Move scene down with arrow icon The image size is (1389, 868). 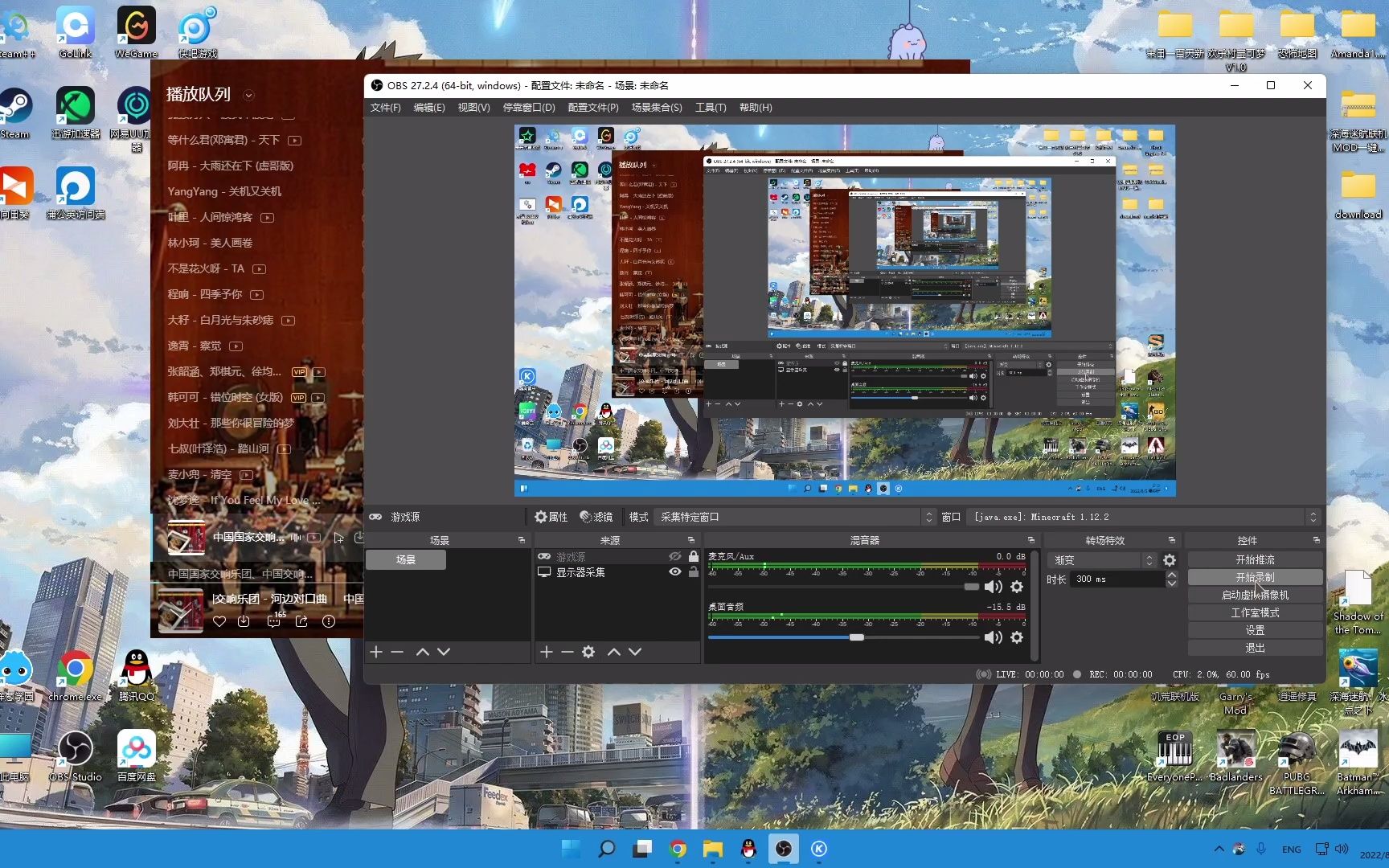point(444,652)
